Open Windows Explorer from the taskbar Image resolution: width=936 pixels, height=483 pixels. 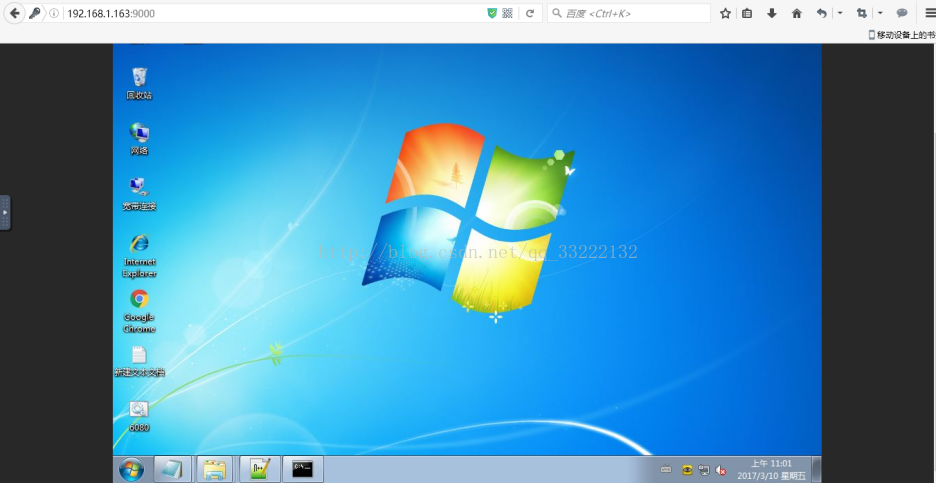pos(214,469)
